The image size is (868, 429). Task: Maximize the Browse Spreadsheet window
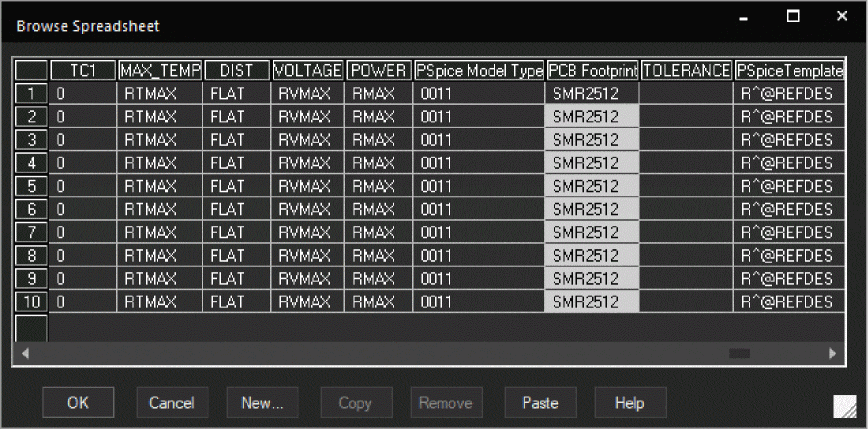pos(793,17)
